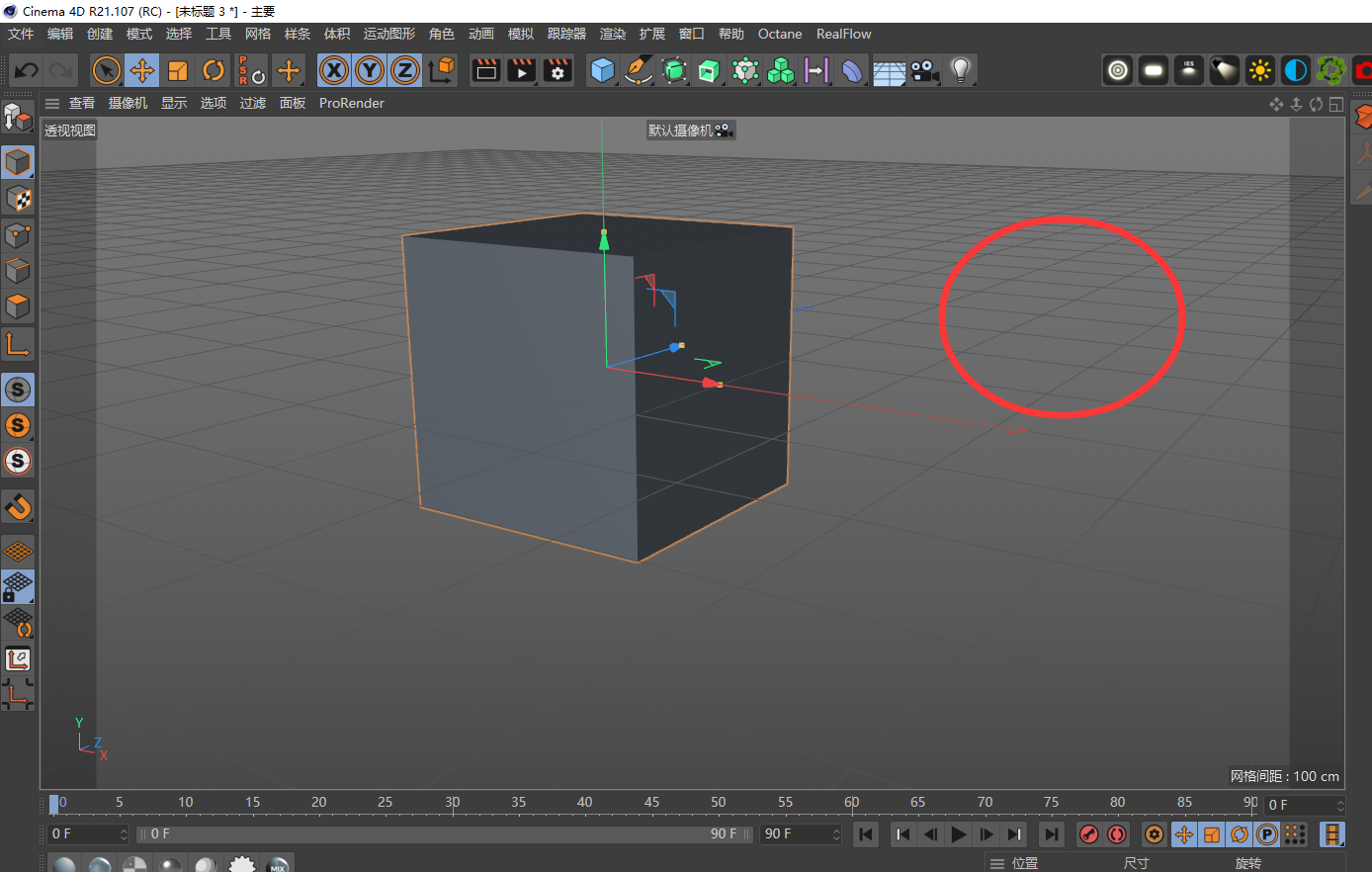Open the 显示 viewport menu

click(x=174, y=103)
